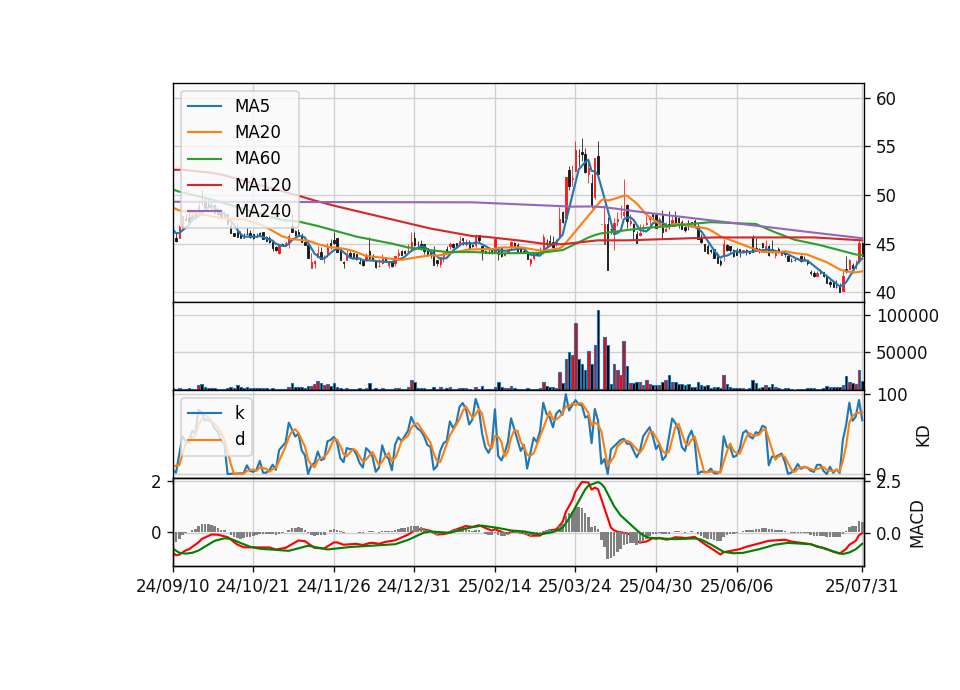
Task: Click the 25/04/30 date axis label
Action: pos(656,586)
